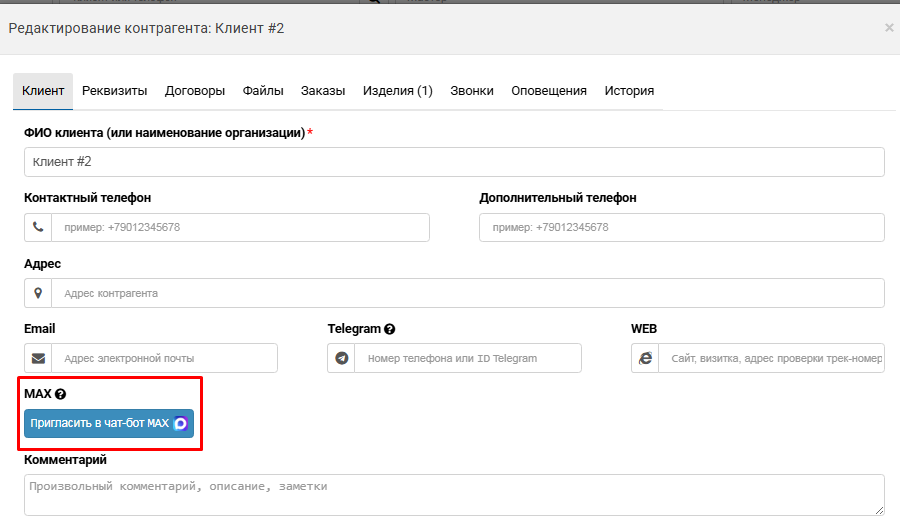Open the Договоры tab

click(195, 91)
